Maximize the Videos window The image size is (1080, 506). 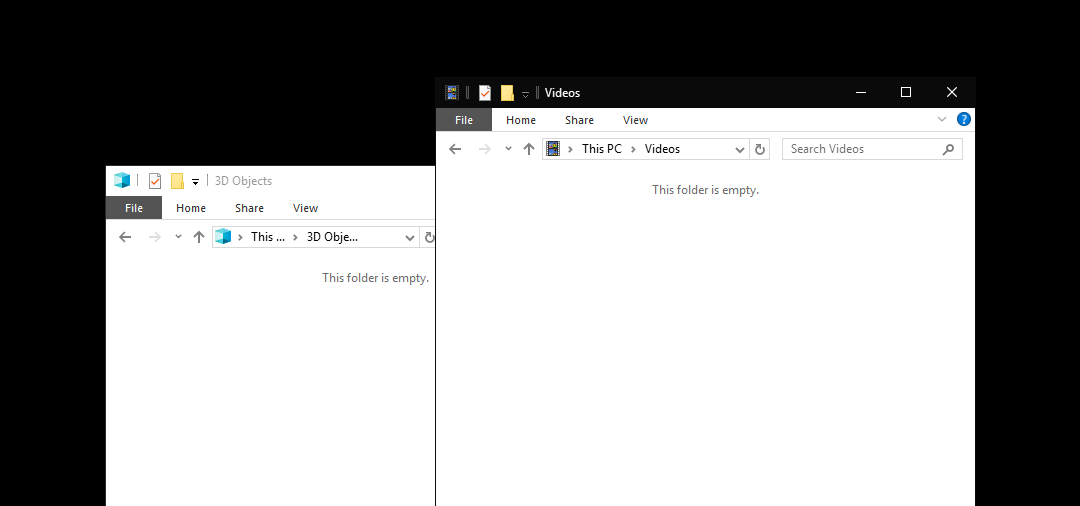pos(906,92)
